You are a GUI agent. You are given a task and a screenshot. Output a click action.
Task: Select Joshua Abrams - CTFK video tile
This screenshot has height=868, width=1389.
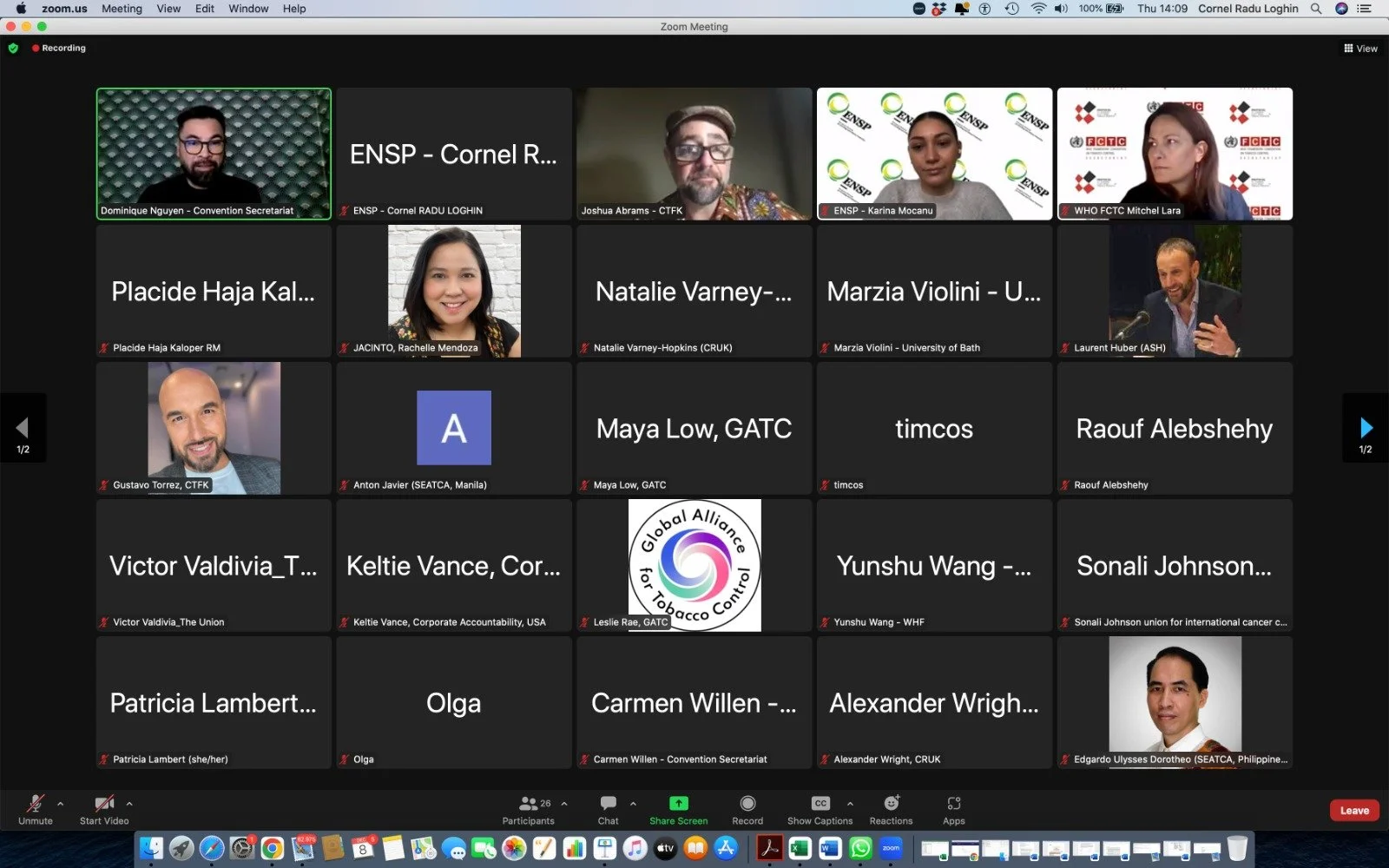(x=694, y=154)
